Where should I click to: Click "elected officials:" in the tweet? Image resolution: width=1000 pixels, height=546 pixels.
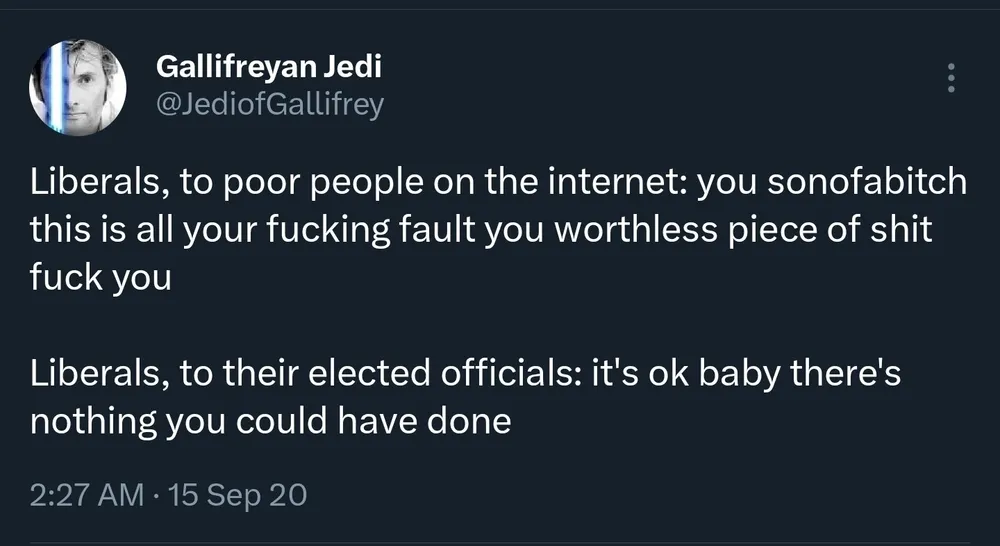coord(455,375)
